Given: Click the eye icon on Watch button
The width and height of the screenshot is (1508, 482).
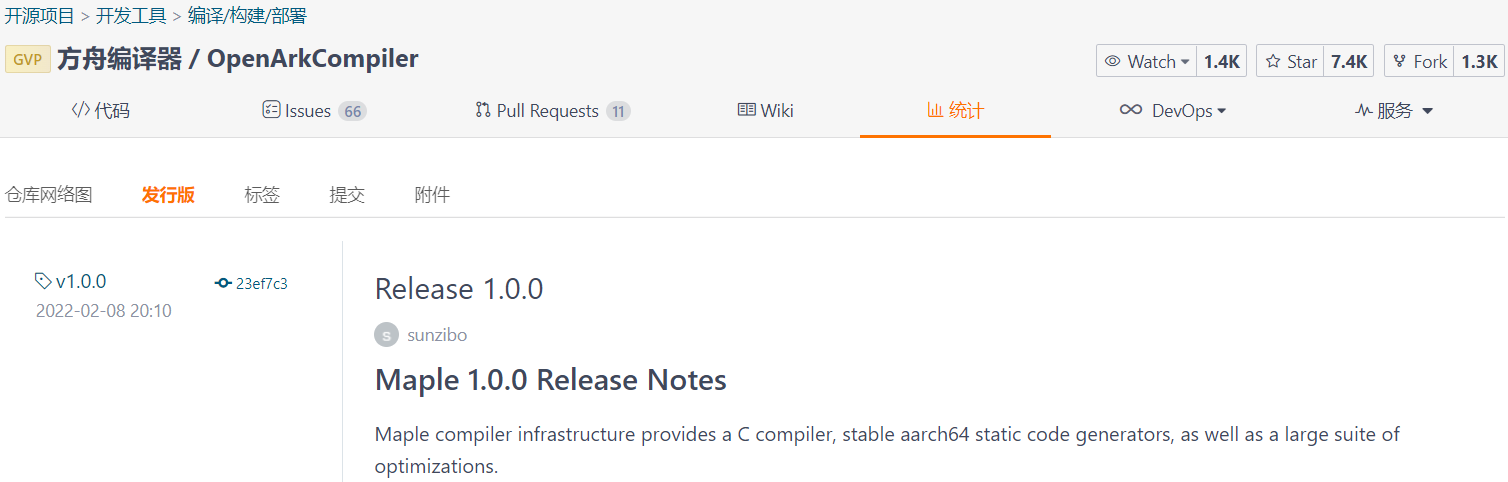Looking at the screenshot, I should [x=1112, y=62].
